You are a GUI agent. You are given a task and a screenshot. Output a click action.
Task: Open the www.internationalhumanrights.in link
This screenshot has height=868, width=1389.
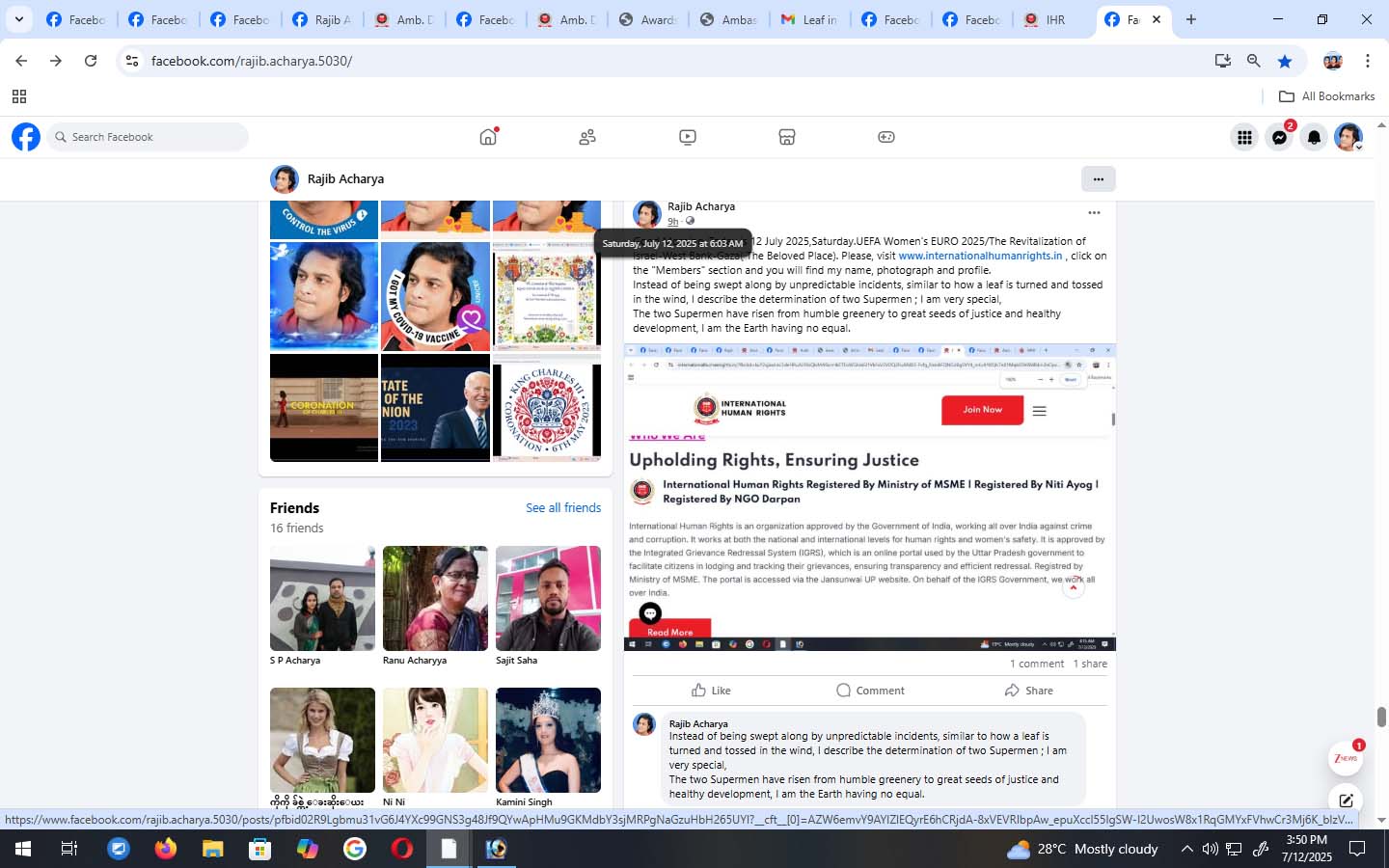980,256
